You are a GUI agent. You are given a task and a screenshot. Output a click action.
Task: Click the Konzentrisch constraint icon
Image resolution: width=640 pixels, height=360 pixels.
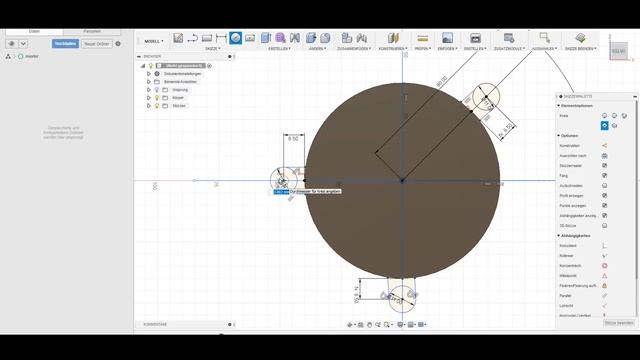click(604, 266)
